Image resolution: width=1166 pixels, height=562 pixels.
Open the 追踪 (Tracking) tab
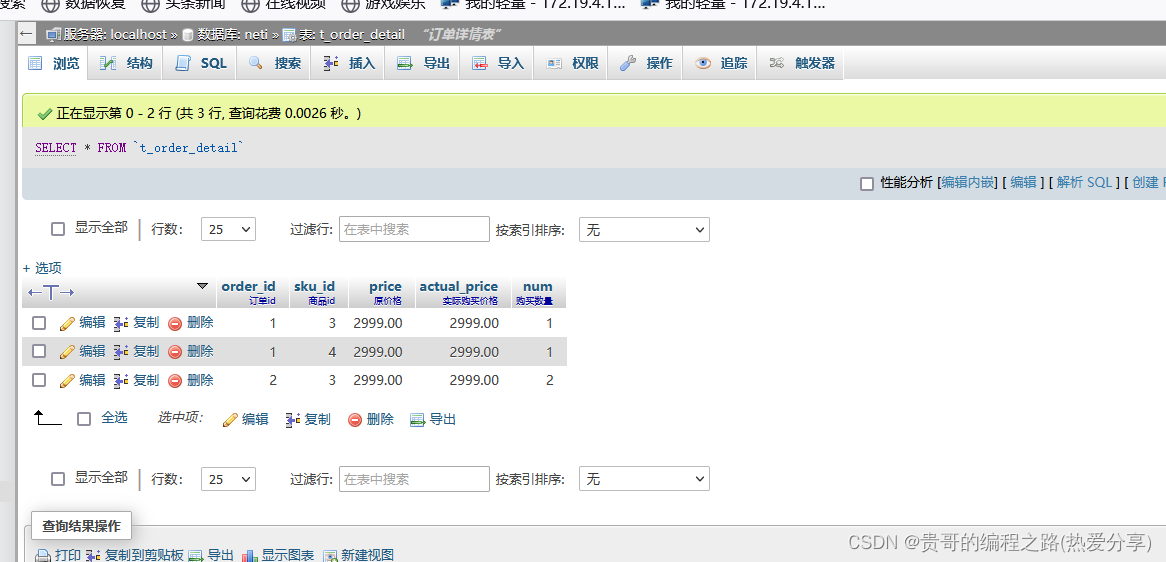coord(721,64)
